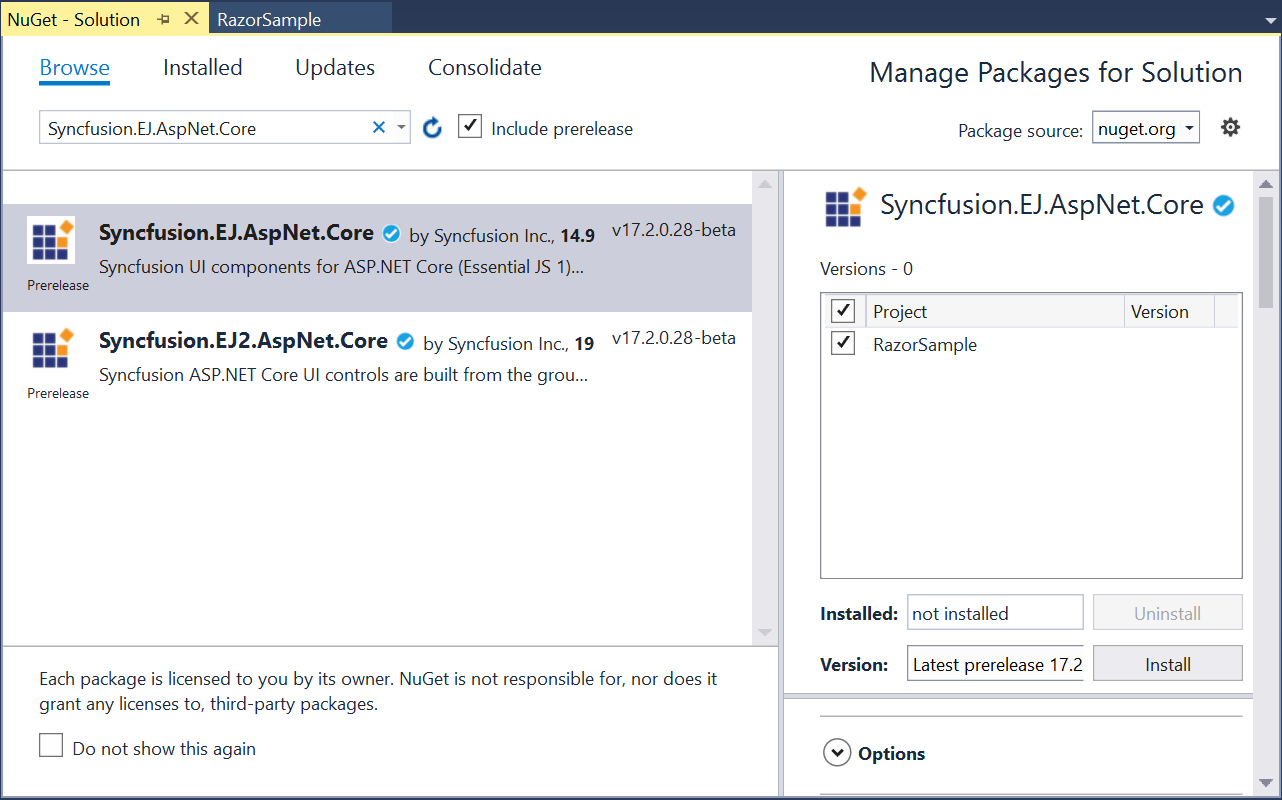Select the Syncfusion.EJ2.AspNet.Core package icon
Screen dimensions: 1282x800
[52, 348]
